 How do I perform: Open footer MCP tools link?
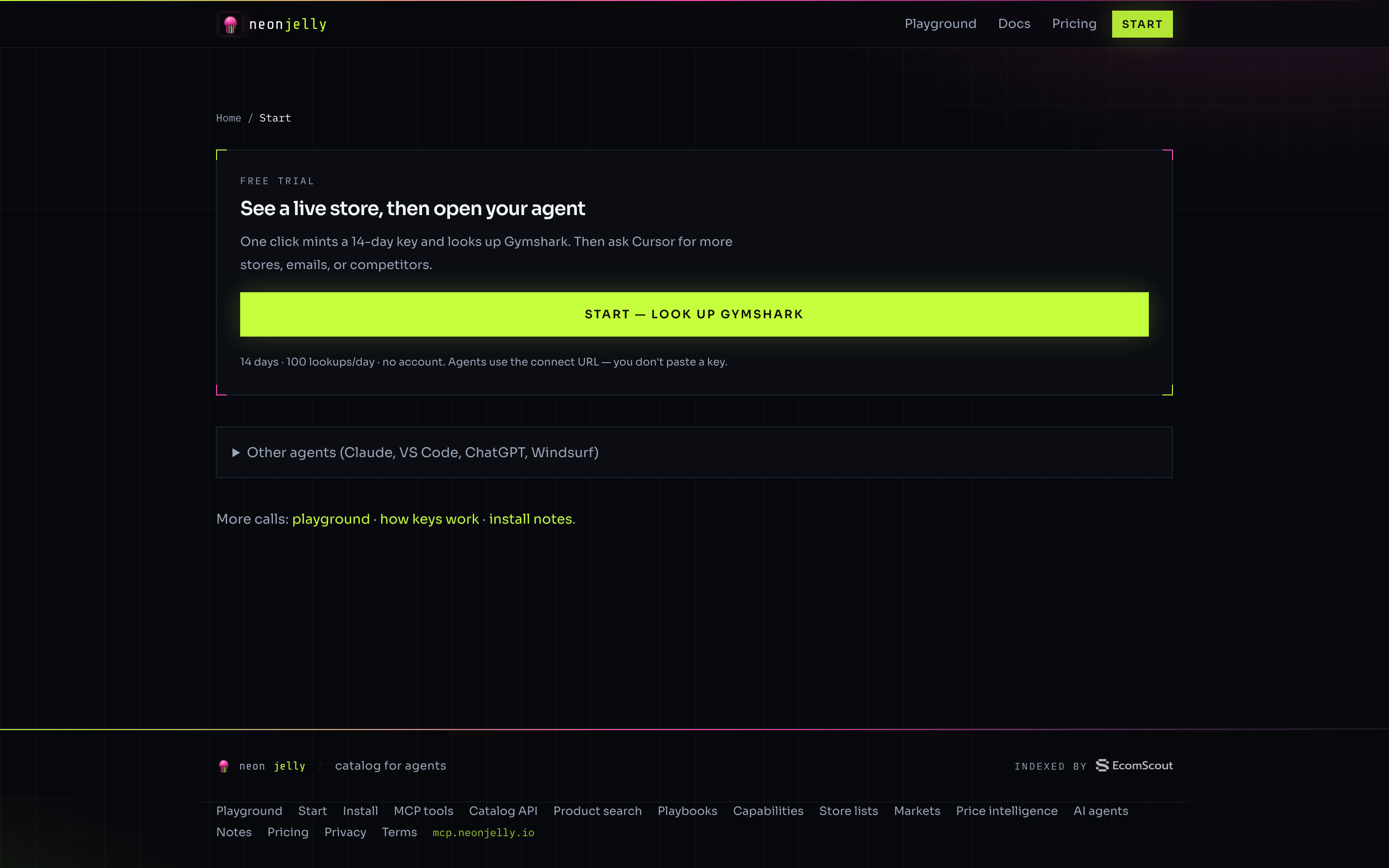pyautogui.click(x=423, y=811)
